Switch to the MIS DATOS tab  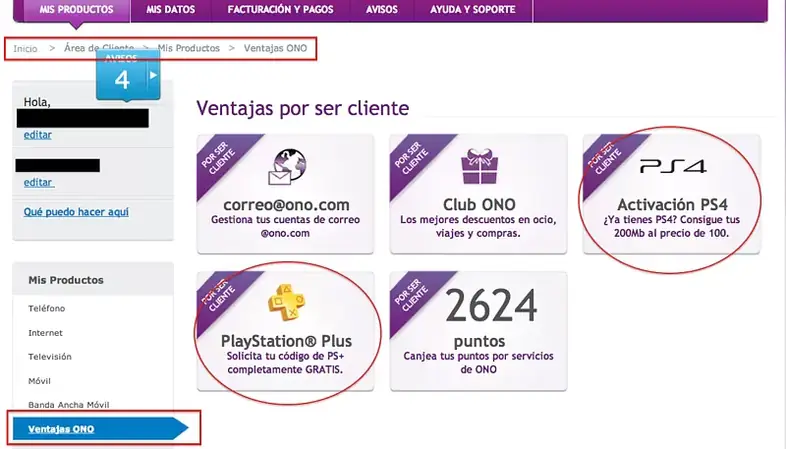point(170,10)
